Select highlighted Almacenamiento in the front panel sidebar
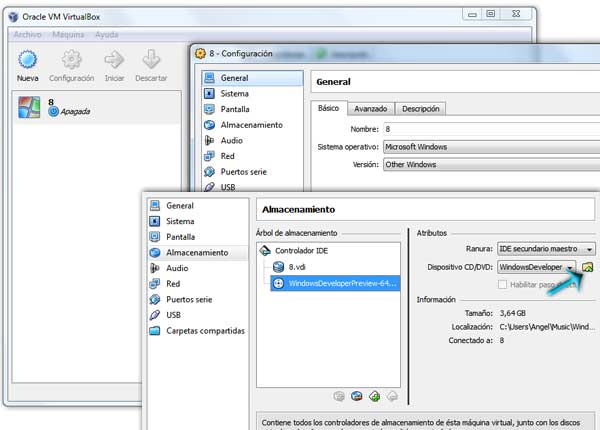This screenshot has height=430, width=600. click(x=198, y=253)
